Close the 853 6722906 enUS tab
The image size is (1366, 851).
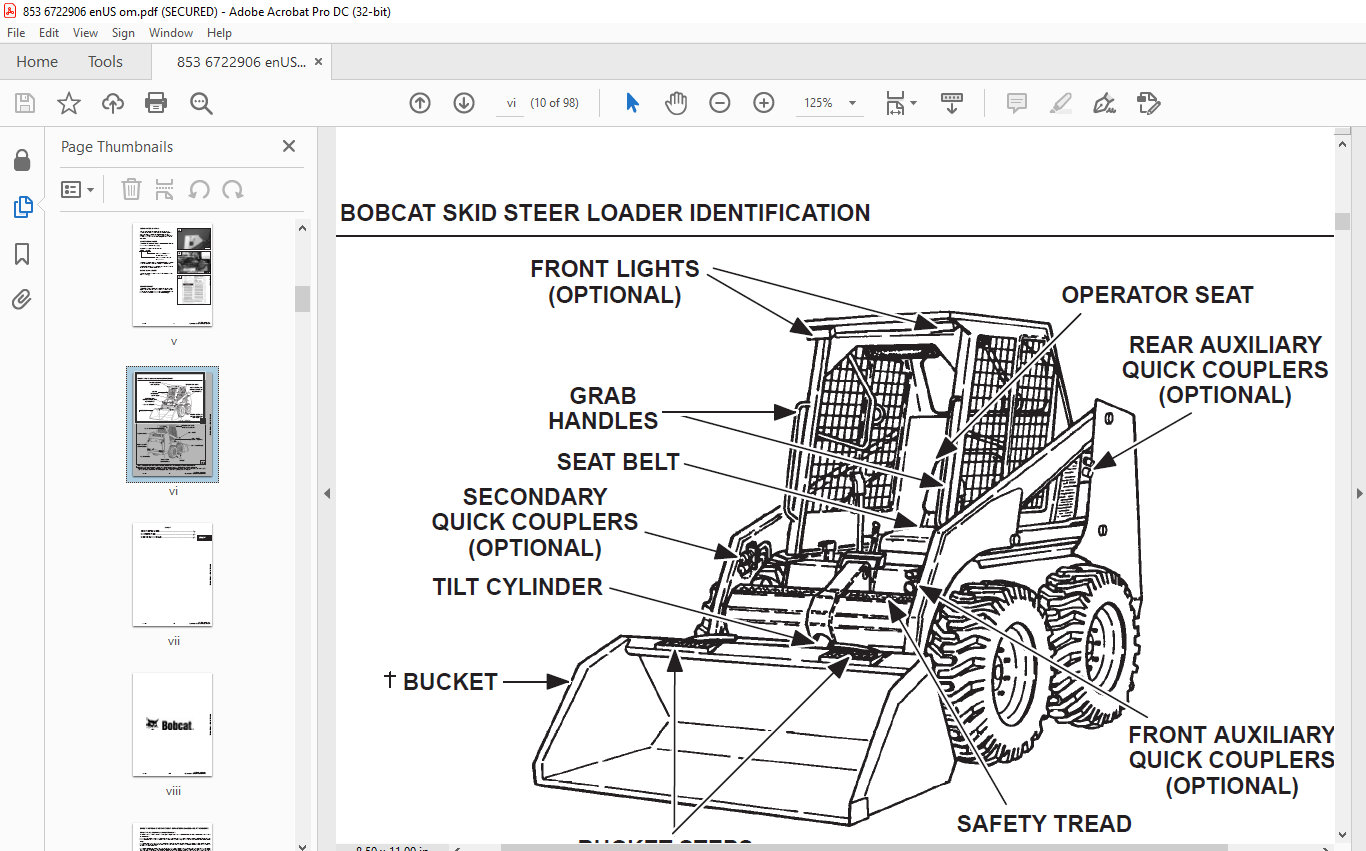(318, 61)
